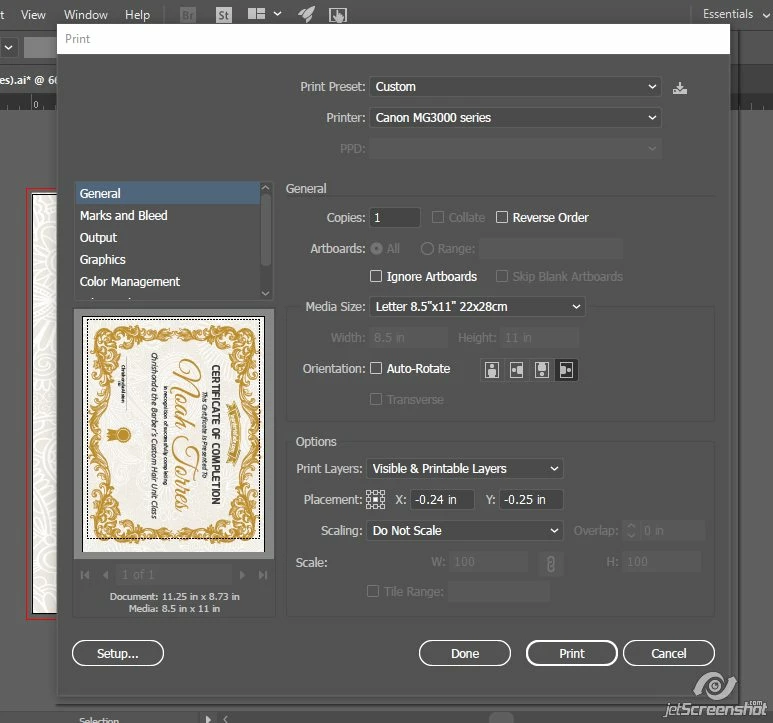This screenshot has width=773, height=723.
Task: Open the Window menu
Action: coord(86,15)
